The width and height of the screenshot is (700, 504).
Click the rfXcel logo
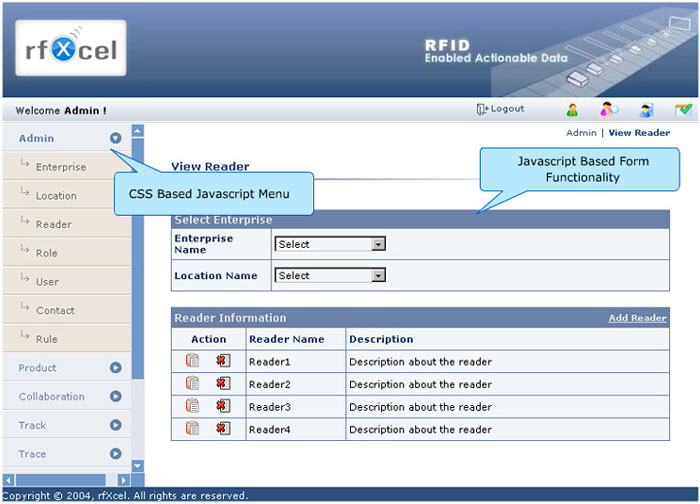(x=71, y=48)
